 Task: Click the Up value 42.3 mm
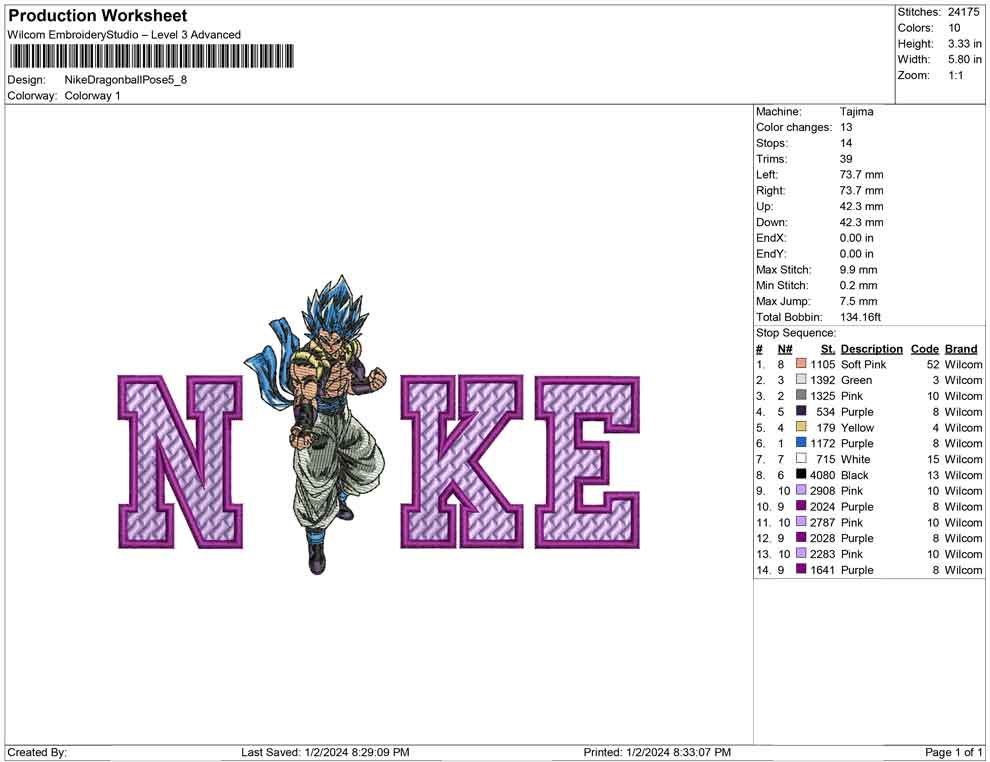tap(861, 206)
